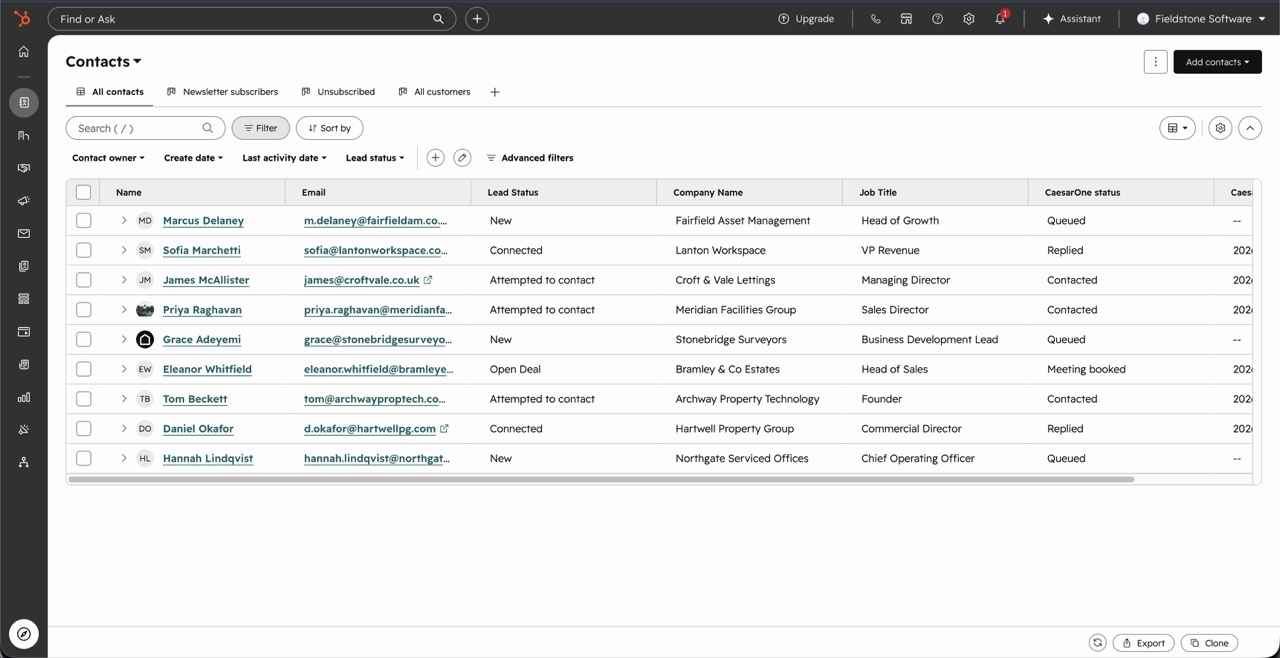Switch to All contacts tab

(x=109, y=92)
